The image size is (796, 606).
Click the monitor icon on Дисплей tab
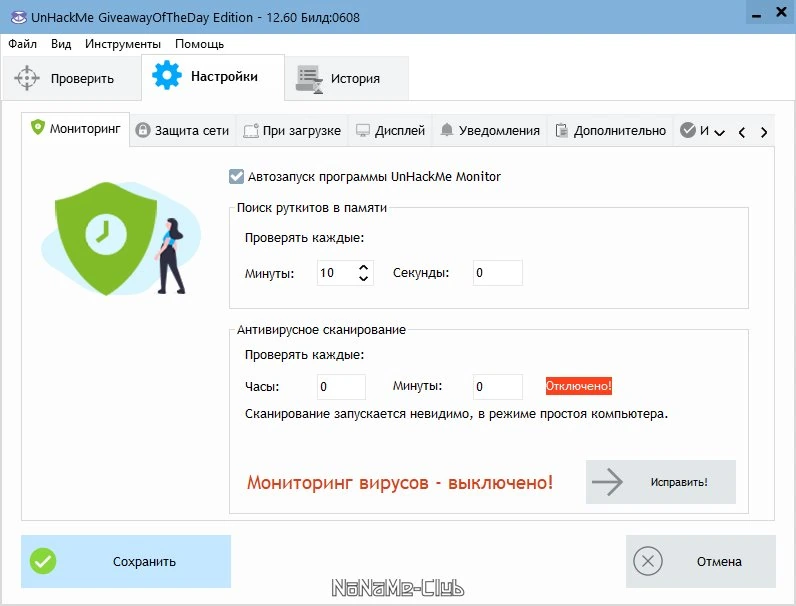[363, 131]
